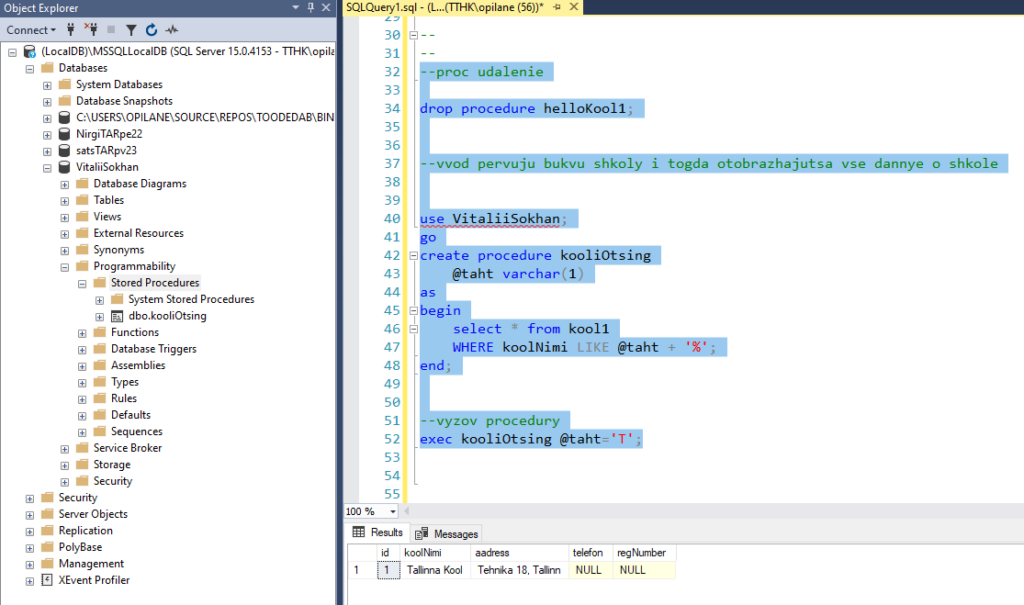
Task: Open the Connect dropdown in Object Explorer
Action: tap(30, 30)
